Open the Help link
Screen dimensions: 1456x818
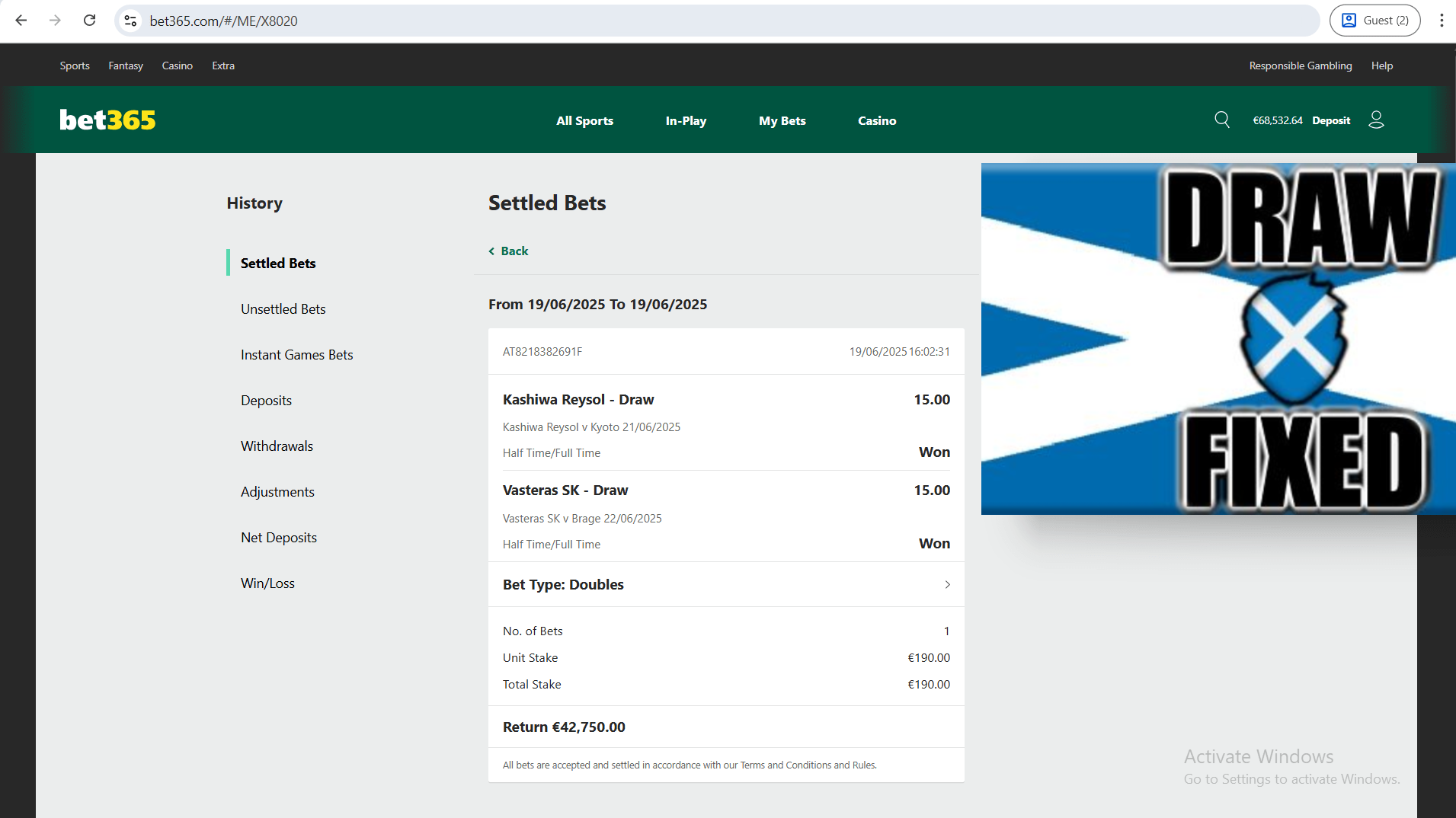pos(1381,66)
